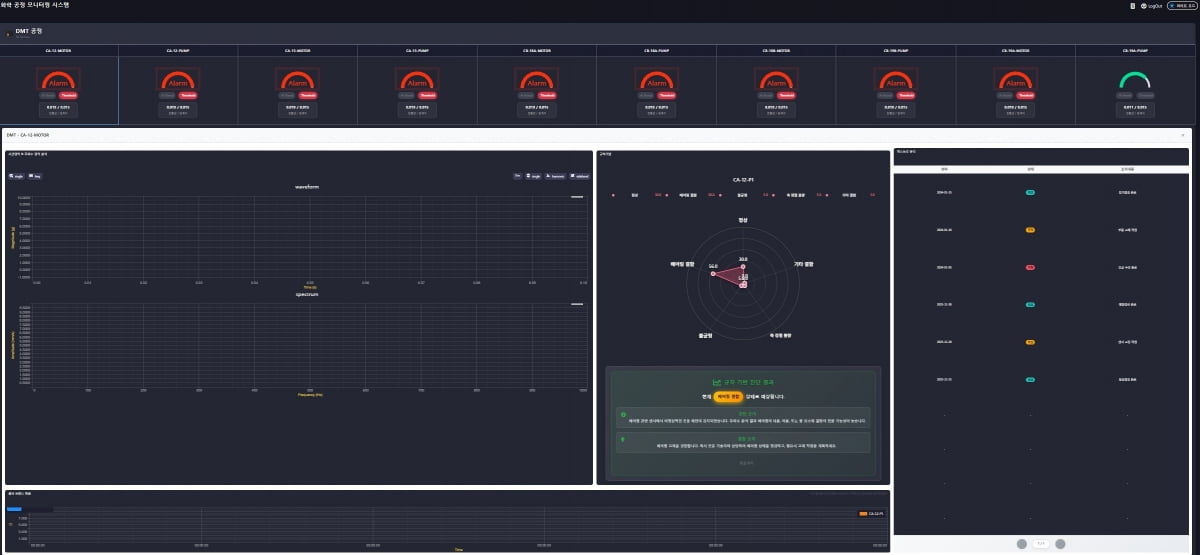Go to previous page in maintenance table
The image size is (1200, 555).
1021,544
